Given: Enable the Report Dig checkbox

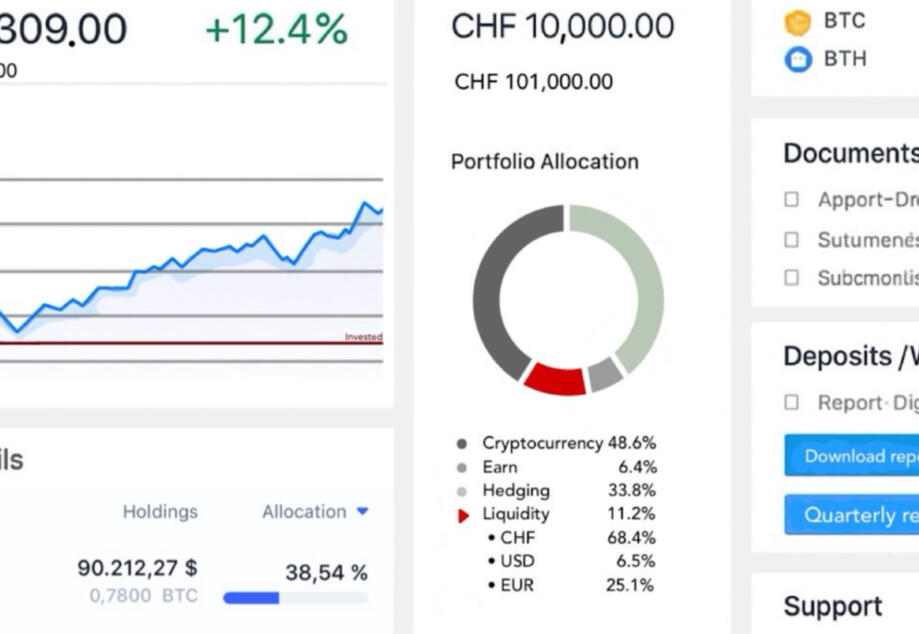Looking at the screenshot, I should tap(792, 402).
